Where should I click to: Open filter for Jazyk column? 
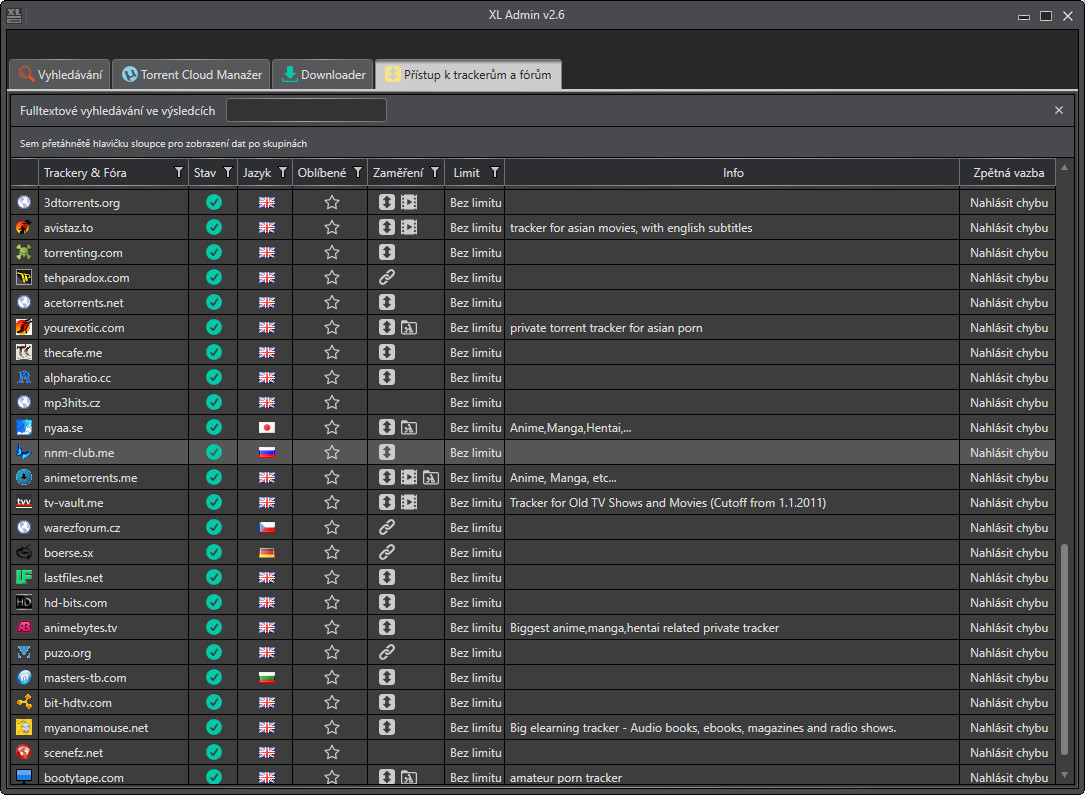283,172
